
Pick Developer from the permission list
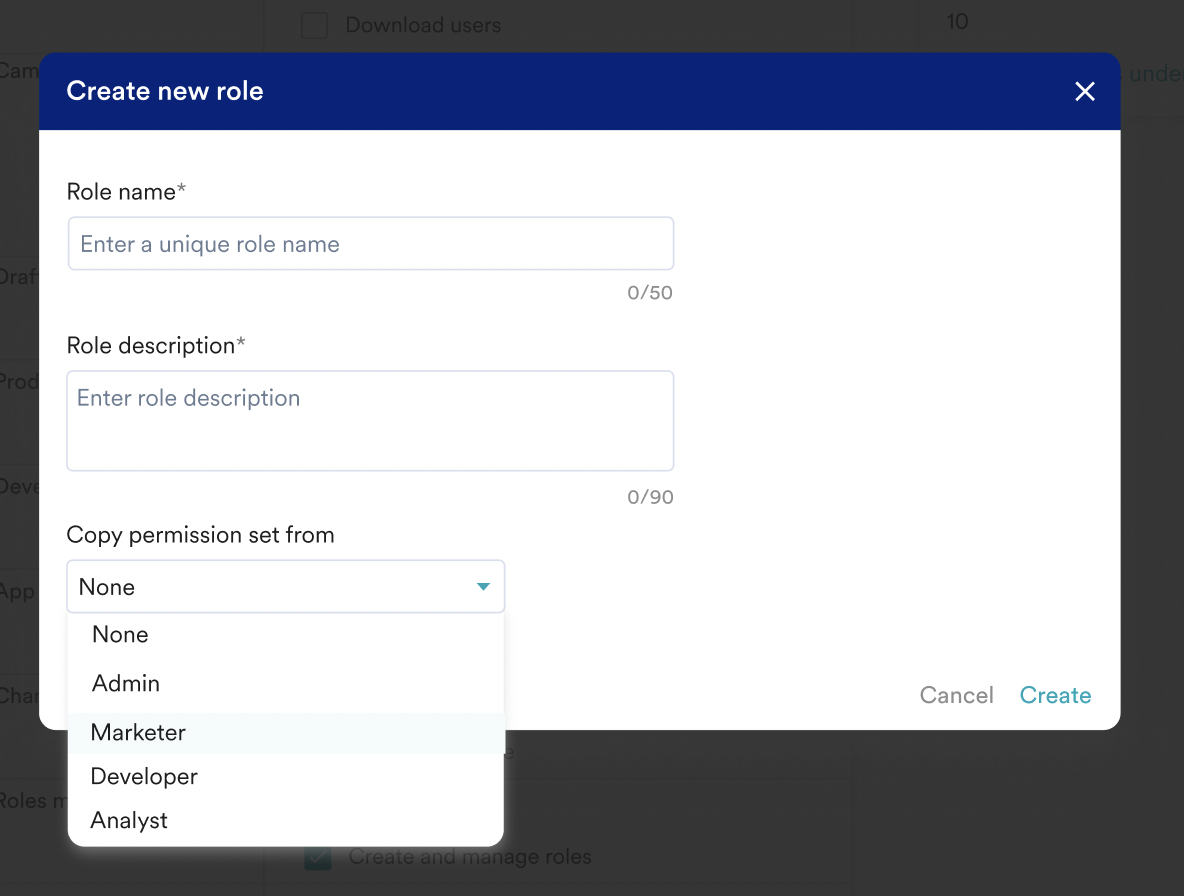tap(144, 777)
